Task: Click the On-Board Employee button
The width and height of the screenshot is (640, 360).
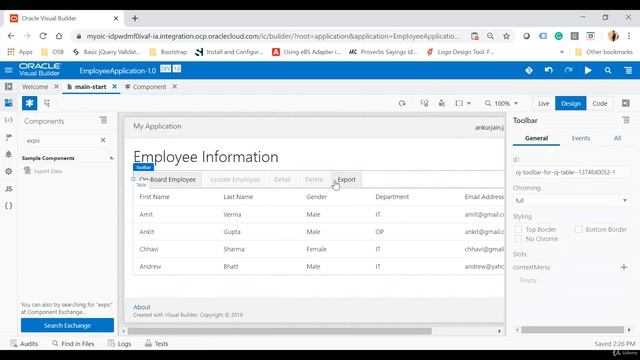Action: click(x=167, y=180)
